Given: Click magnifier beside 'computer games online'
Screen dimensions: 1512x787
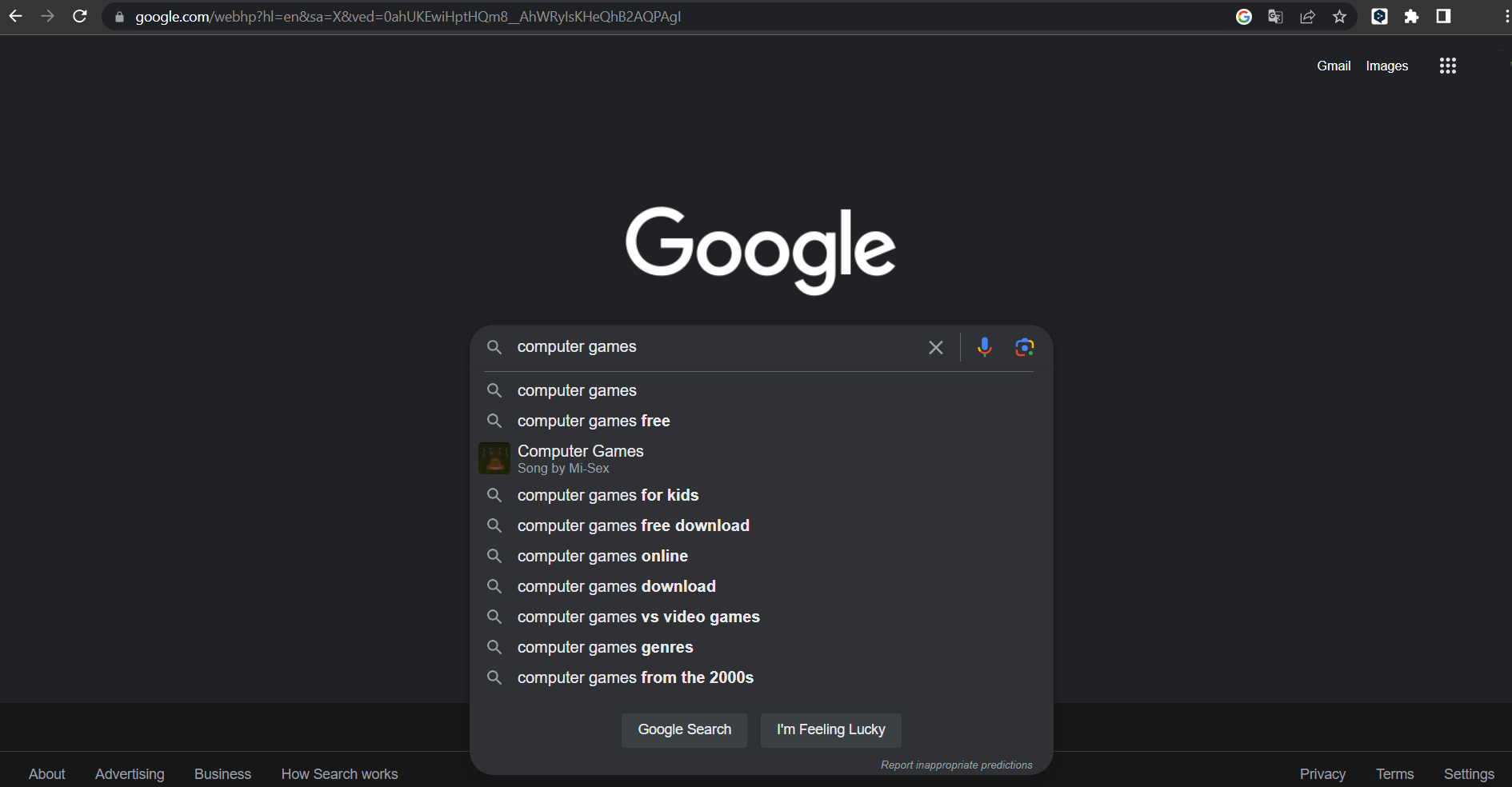Looking at the screenshot, I should [494, 556].
